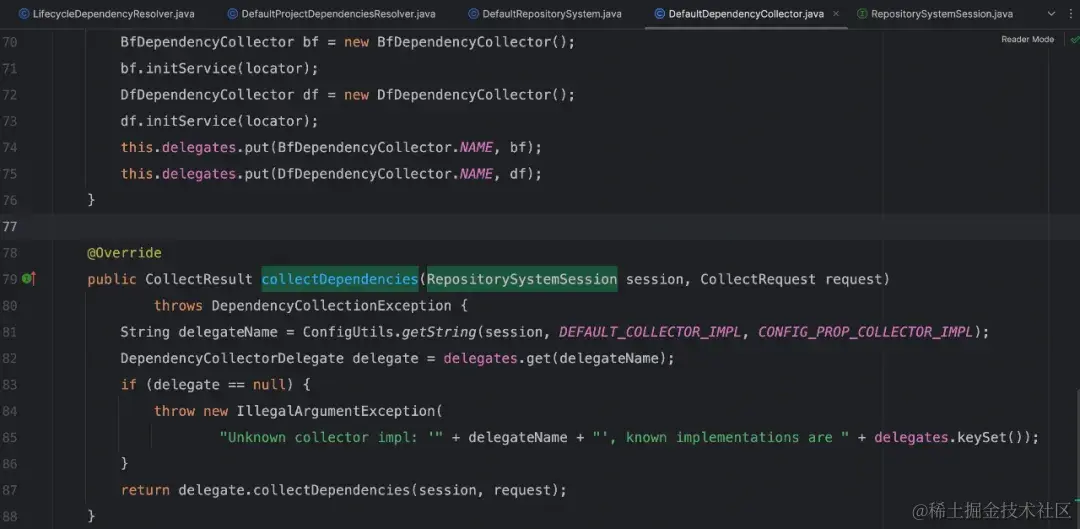1080x529 pixels.
Task: Click getString method call
Action: 439,332
